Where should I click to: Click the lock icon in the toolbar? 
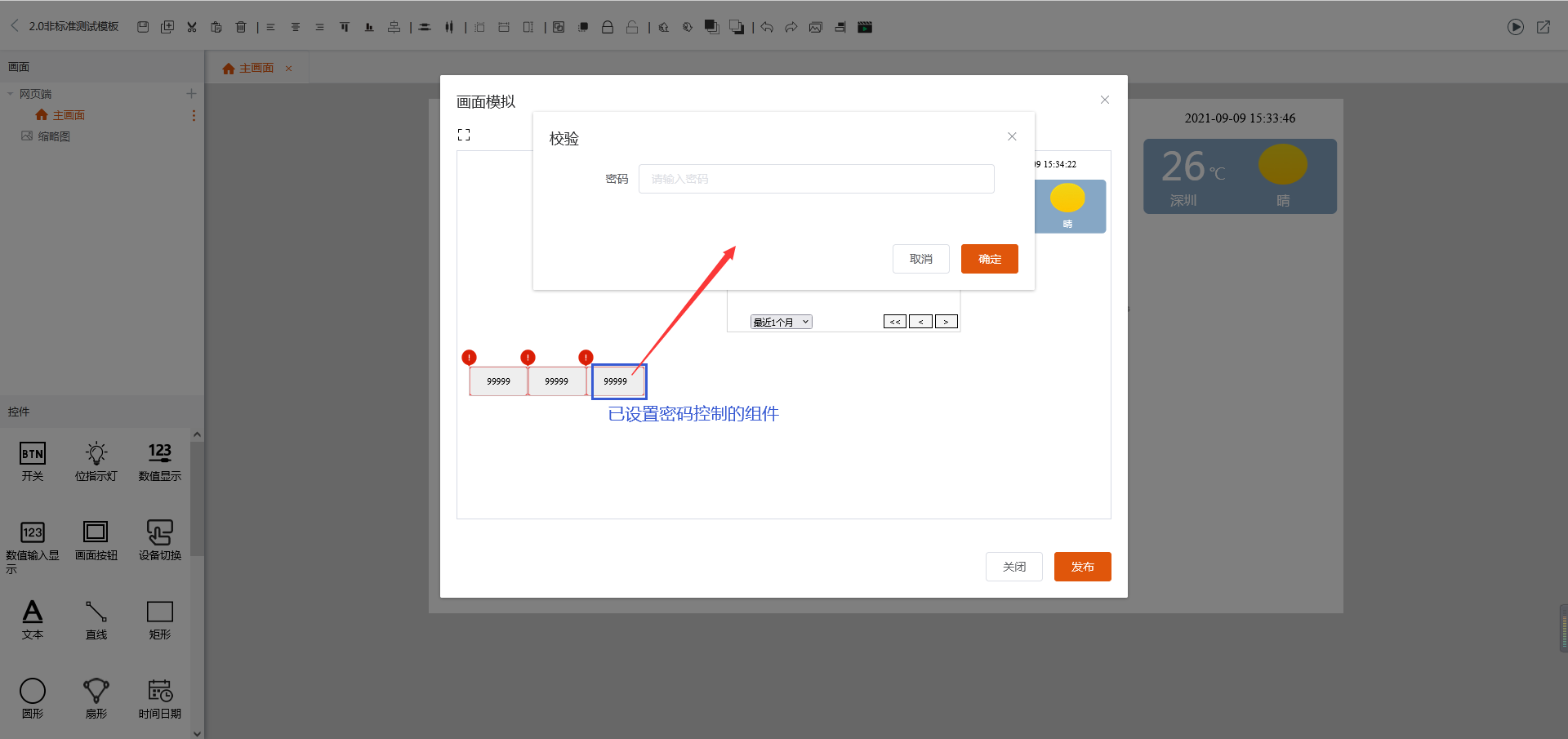click(608, 27)
